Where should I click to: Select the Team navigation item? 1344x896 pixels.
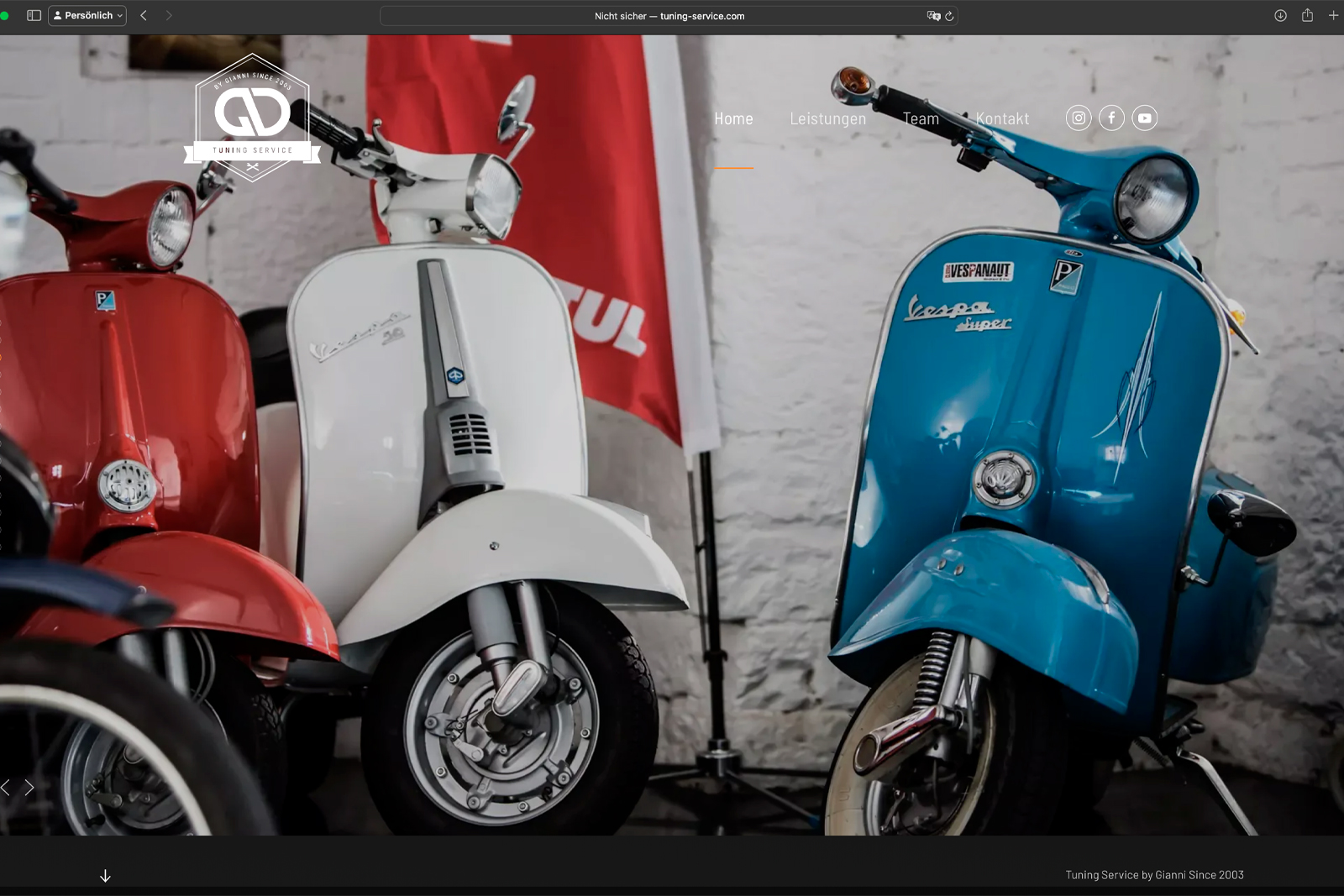[921, 119]
